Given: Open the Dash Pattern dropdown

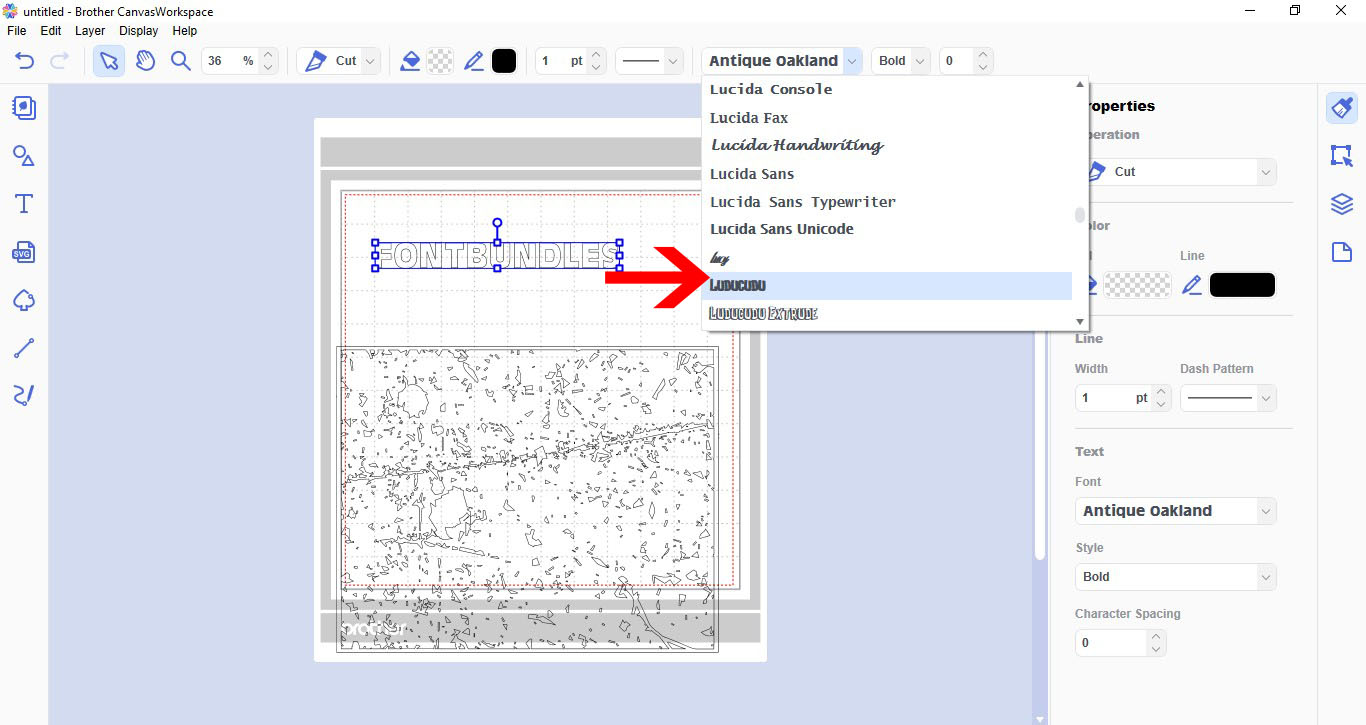Looking at the screenshot, I should click(x=1228, y=397).
